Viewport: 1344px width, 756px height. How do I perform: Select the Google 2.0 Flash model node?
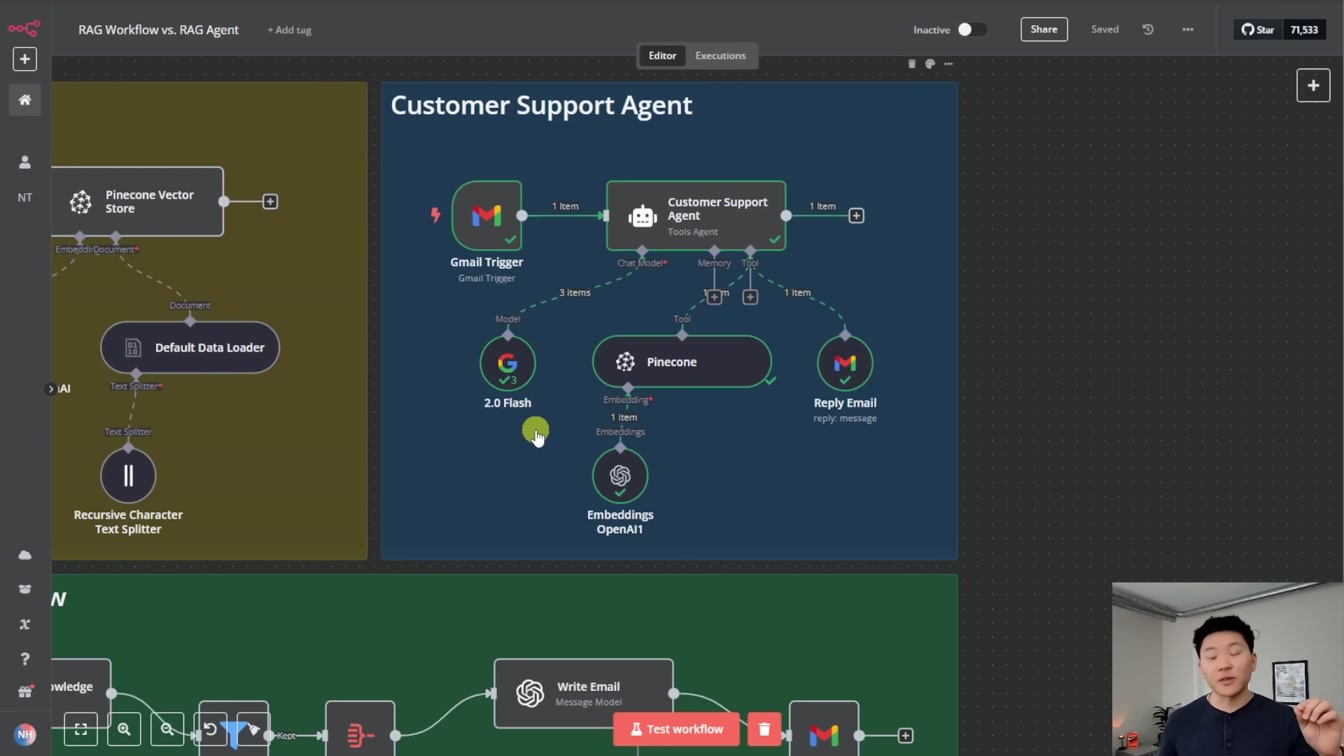508,363
